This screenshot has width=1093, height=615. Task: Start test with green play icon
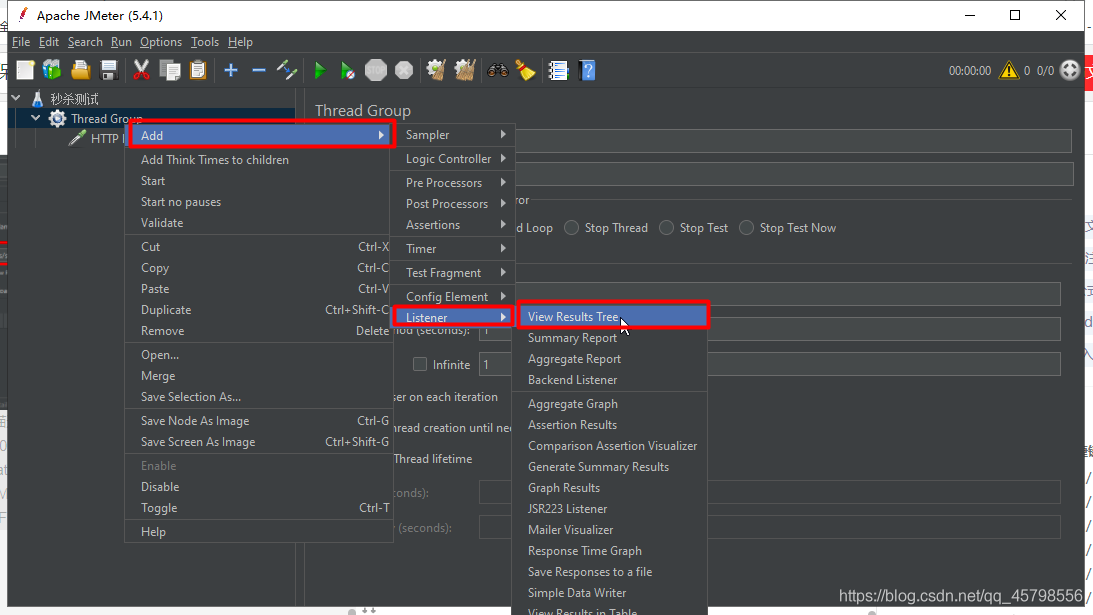[x=320, y=70]
